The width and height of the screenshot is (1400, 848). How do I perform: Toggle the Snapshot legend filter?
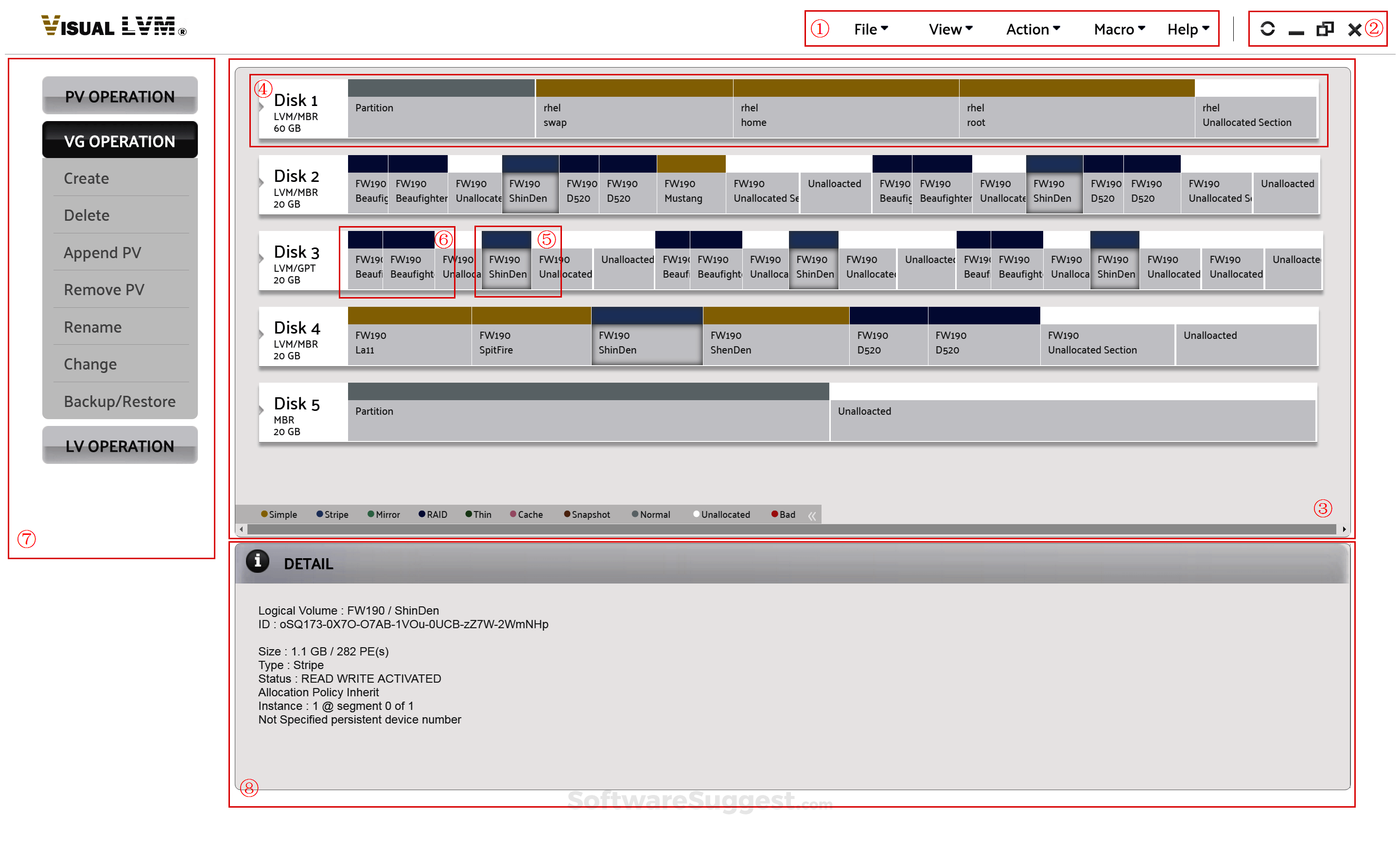(x=567, y=513)
